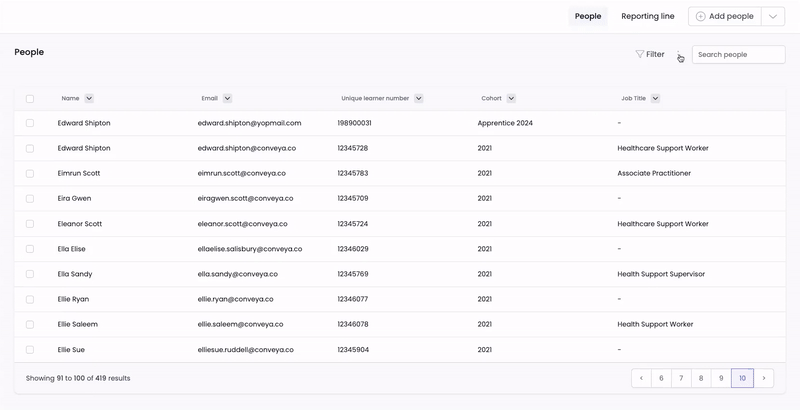Expand the Job Title column menu
Screen dimensions: 800x410
(655, 98)
